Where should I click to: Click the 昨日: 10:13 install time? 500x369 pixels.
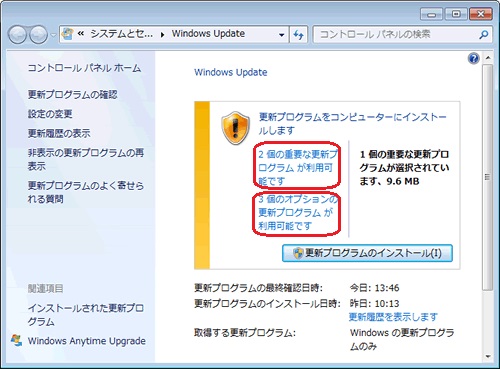(374, 303)
